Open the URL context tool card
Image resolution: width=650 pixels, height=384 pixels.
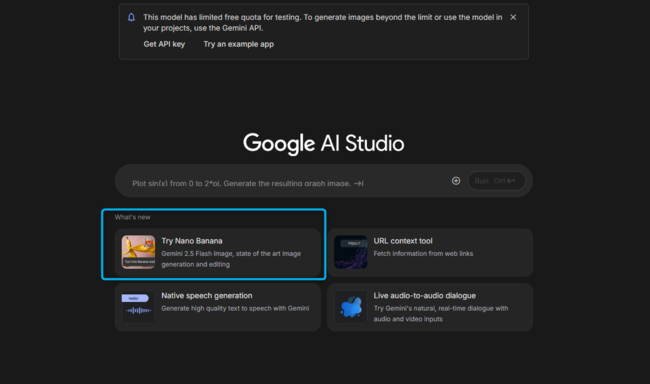coord(430,253)
